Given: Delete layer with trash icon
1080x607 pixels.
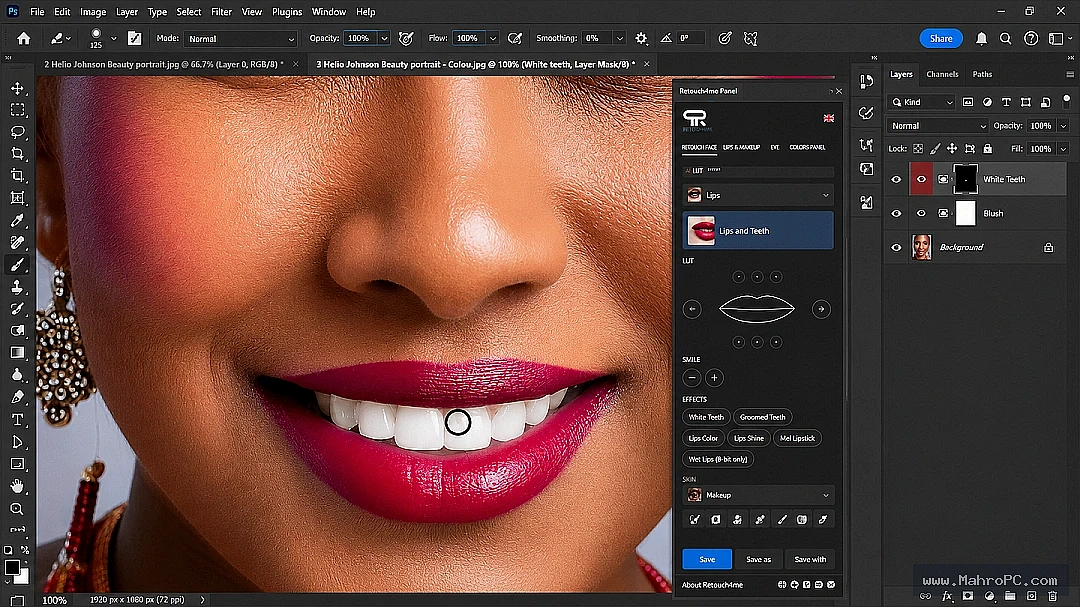Looking at the screenshot, I should [x=1052, y=596].
